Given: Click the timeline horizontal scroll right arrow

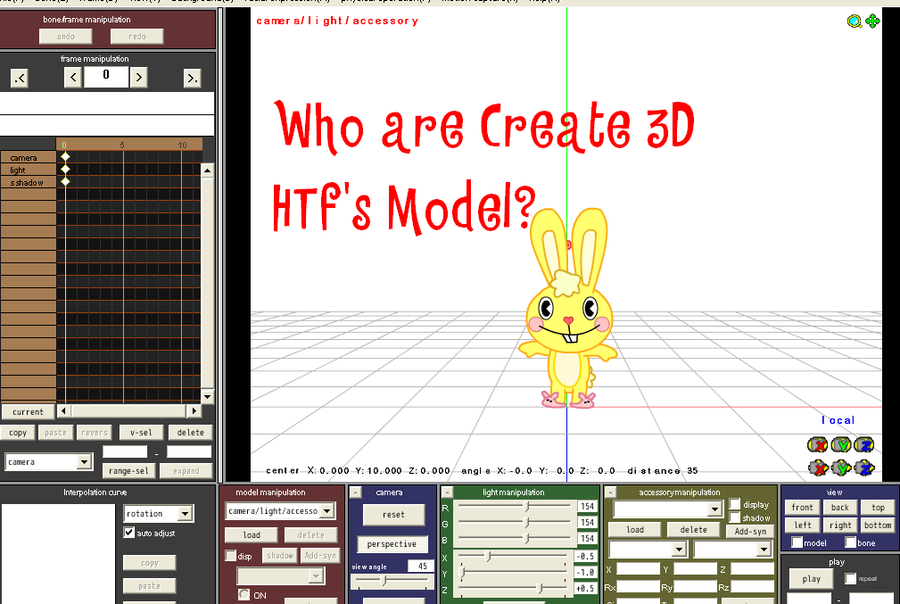Looking at the screenshot, I should pos(194,411).
